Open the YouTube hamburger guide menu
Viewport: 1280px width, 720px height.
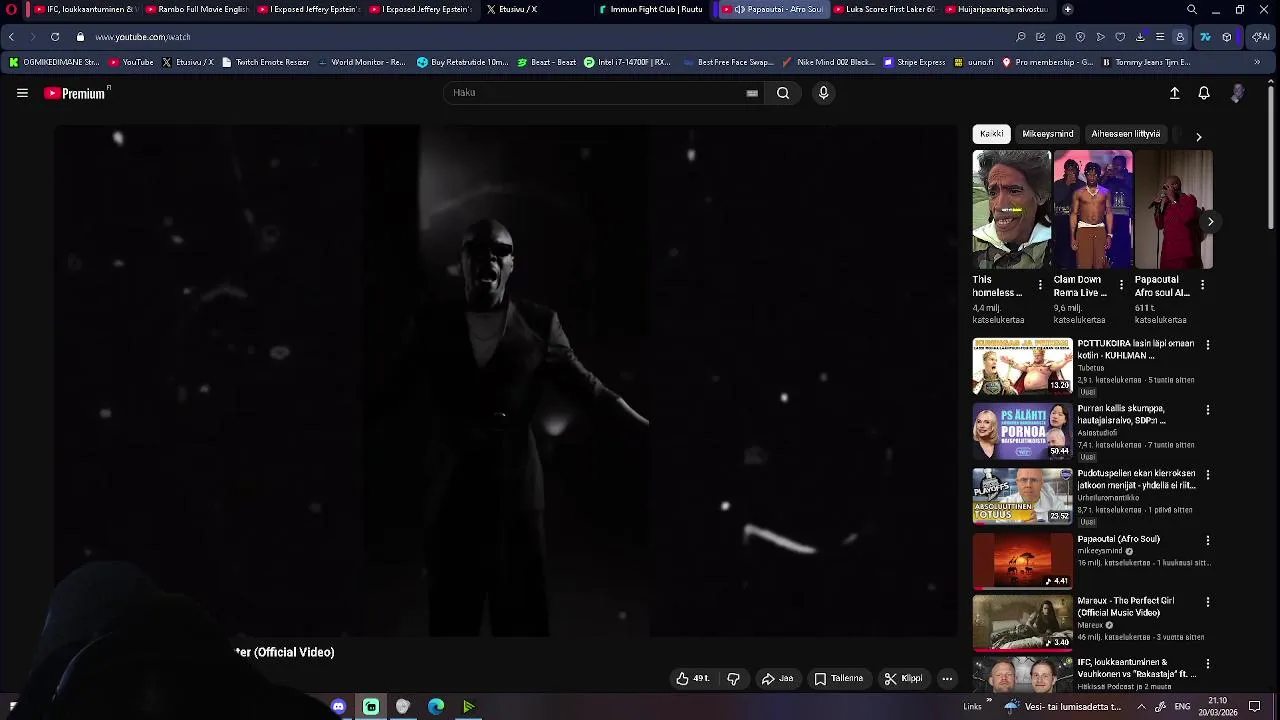click(22, 93)
